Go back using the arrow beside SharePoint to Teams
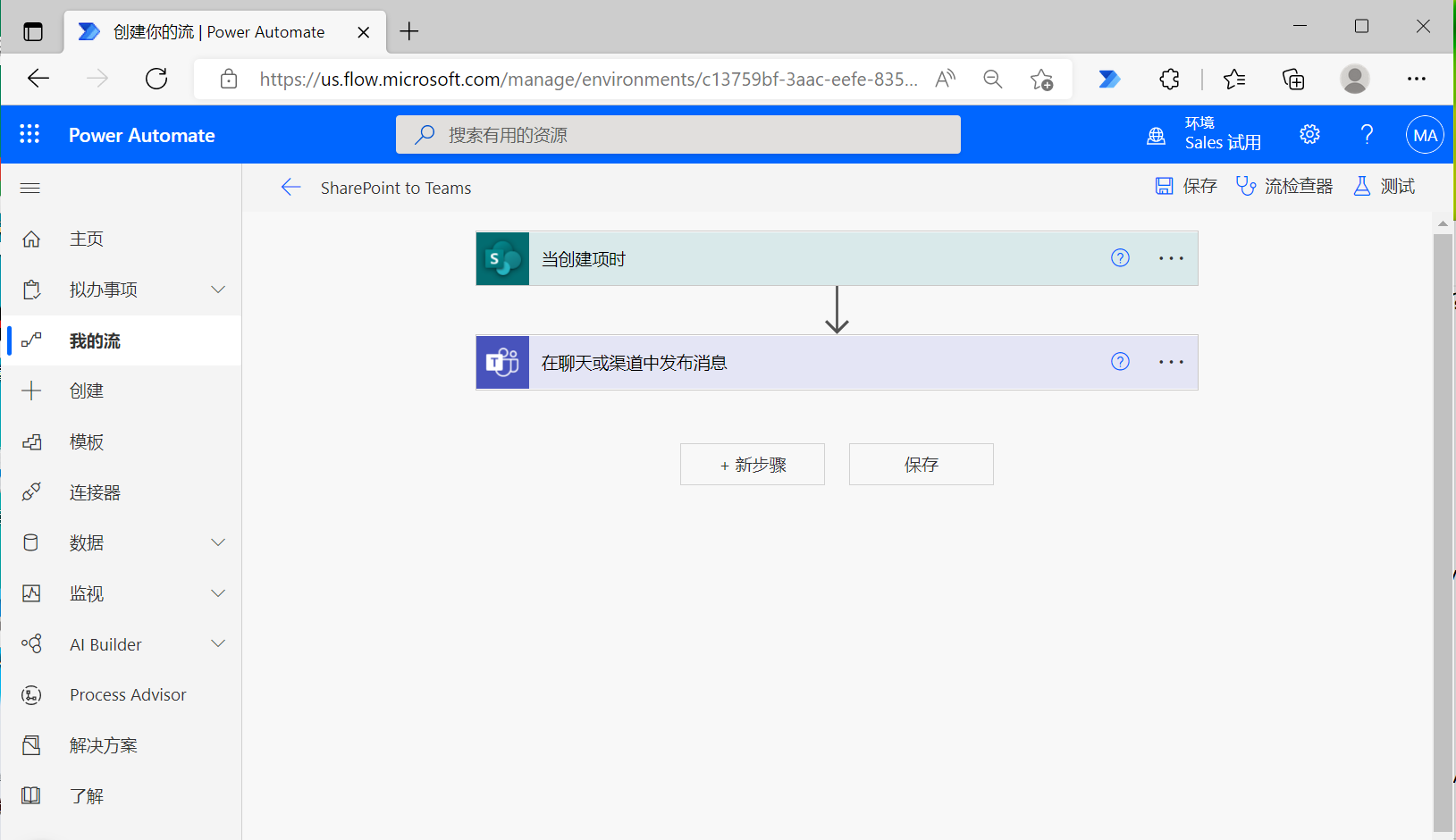This screenshot has width=1456, height=840. pos(290,187)
